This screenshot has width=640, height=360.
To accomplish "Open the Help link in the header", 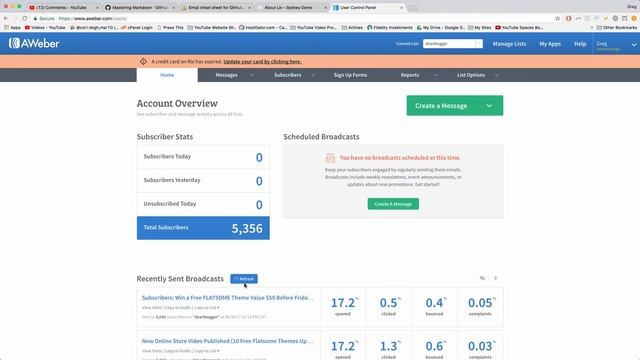I will (x=580, y=44).
